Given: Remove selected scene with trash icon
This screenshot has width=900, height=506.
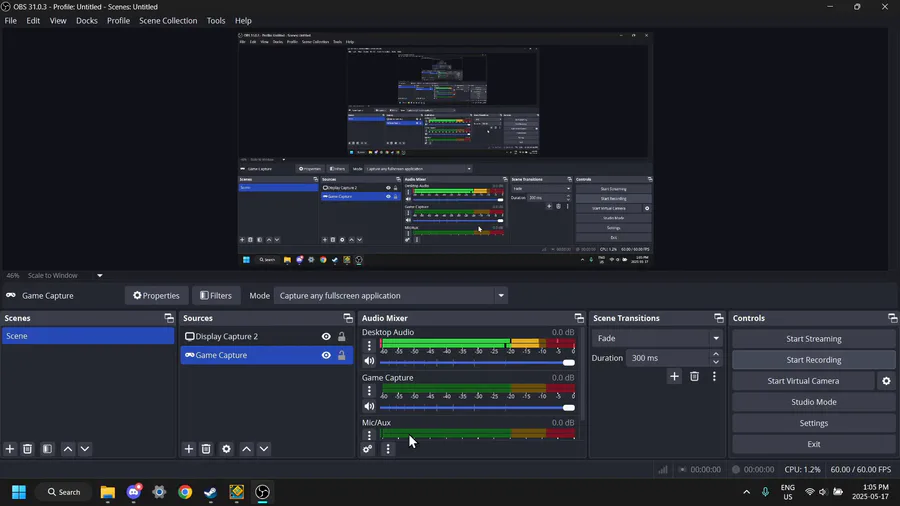Looking at the screenshot, I should point(28,449).
